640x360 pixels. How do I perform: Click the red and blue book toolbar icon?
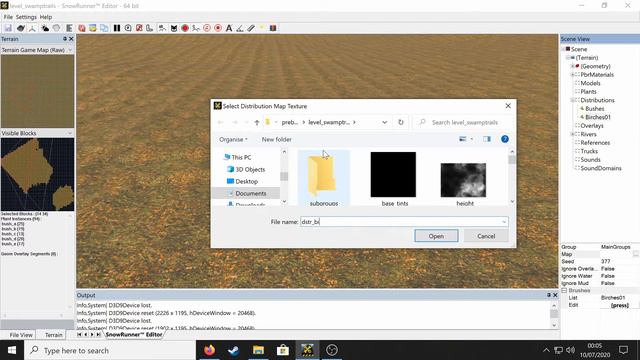273,28
